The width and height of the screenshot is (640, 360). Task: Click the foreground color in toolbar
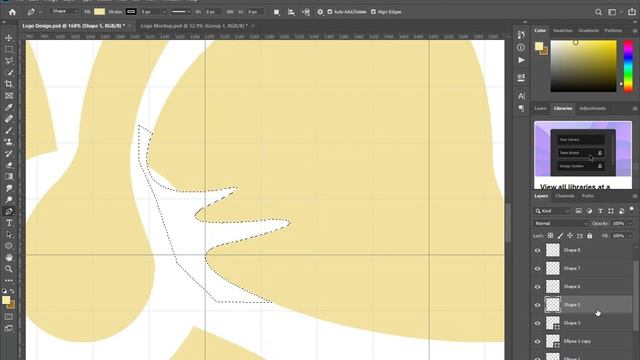click(6, 300)
